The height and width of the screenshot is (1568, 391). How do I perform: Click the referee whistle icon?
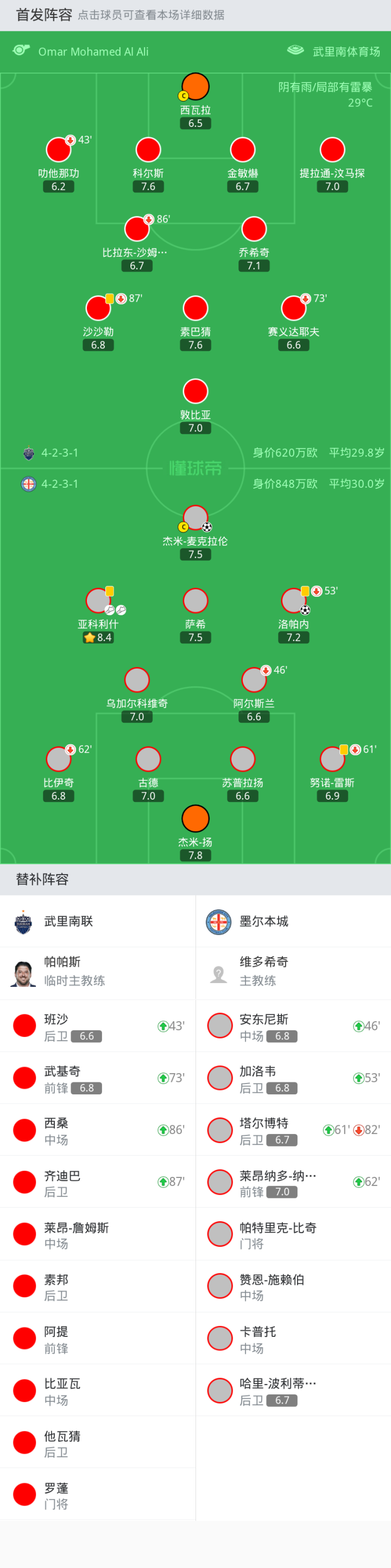coord(21,50)
